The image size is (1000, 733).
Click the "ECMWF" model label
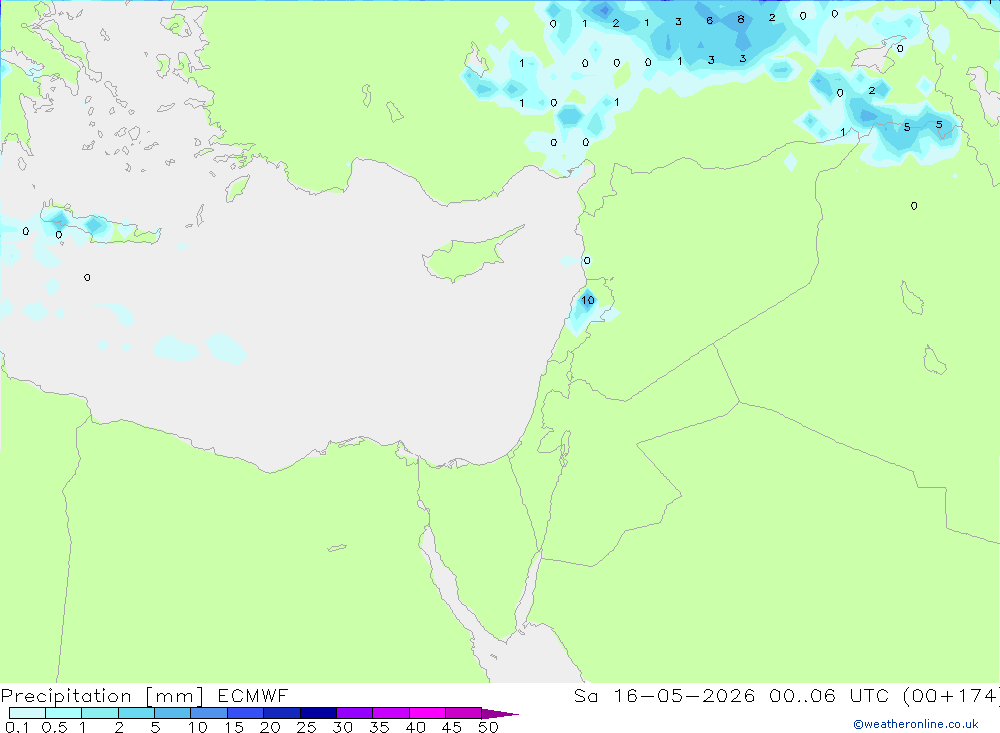tap(253, 695)
